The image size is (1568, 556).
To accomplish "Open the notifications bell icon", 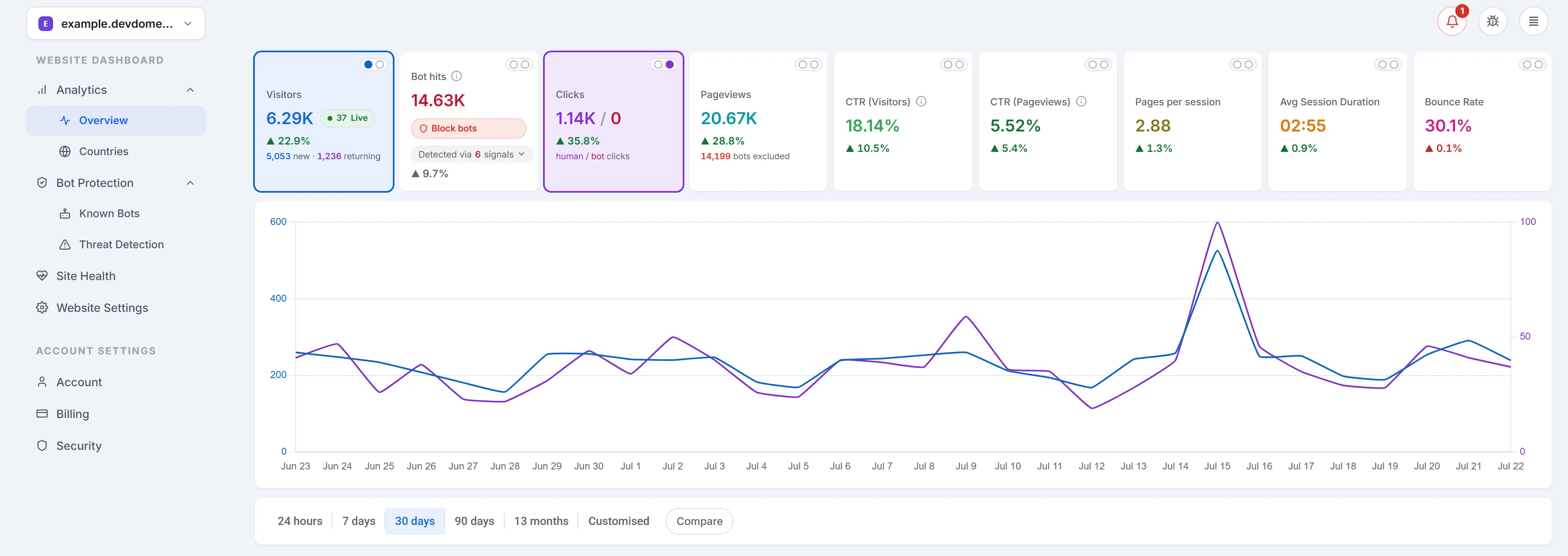I will tap(1452, 22).
